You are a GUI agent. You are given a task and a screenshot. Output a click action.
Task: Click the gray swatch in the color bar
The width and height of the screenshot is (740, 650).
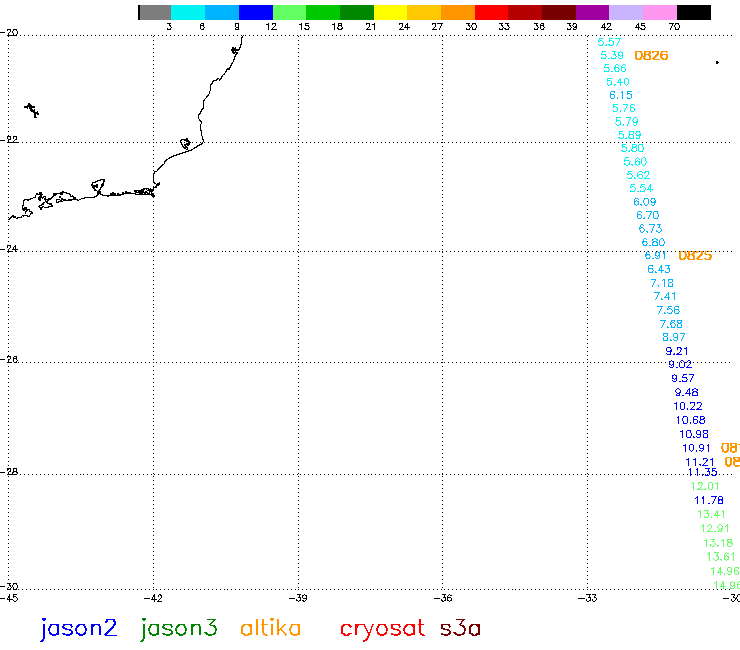155,12
